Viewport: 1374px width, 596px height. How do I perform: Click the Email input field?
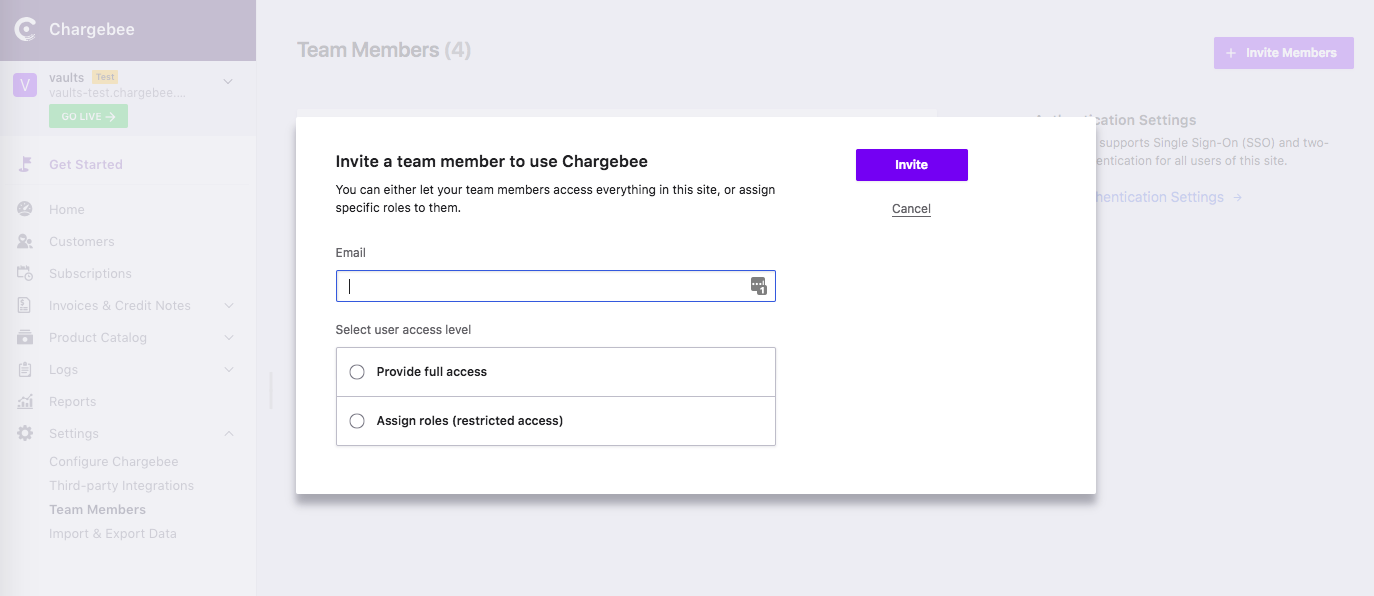540,286
